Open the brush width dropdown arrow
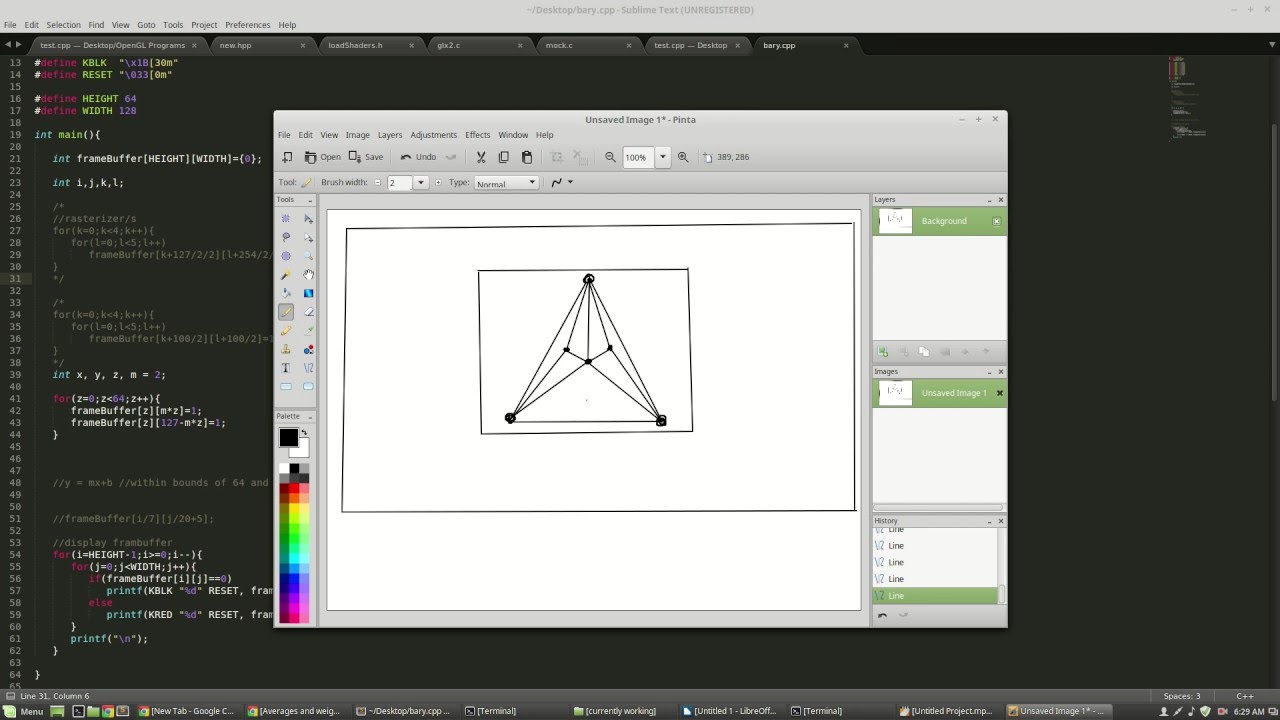This screenshot has height=720, width=1280. [421, 183]
